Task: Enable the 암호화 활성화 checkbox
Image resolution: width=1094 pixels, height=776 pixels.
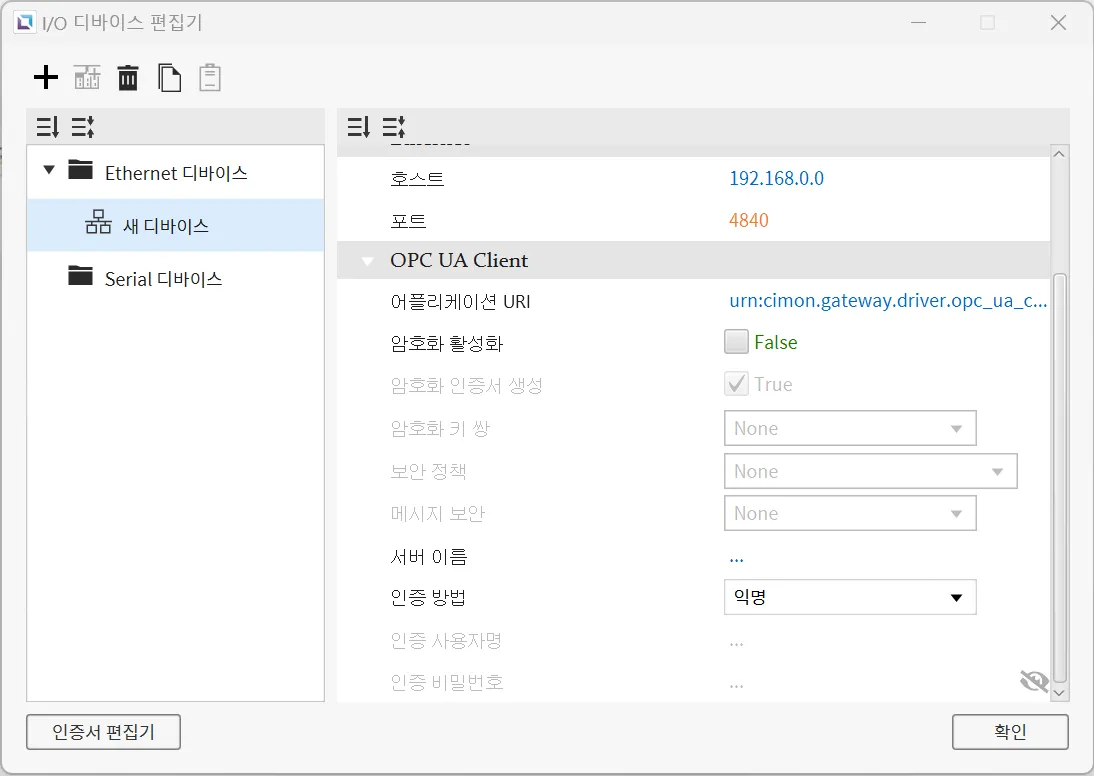Action: (x=737, y=342)
